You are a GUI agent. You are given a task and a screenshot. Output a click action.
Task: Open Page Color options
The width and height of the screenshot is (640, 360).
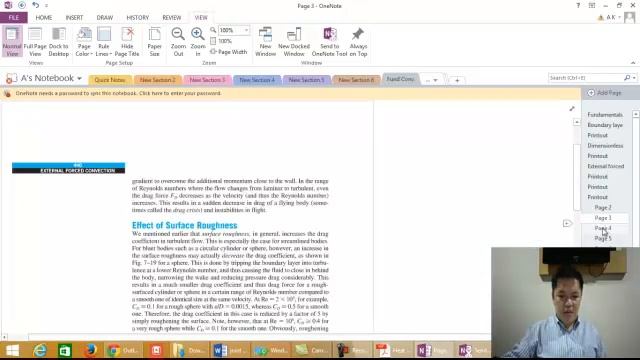[x=84, y=42]
